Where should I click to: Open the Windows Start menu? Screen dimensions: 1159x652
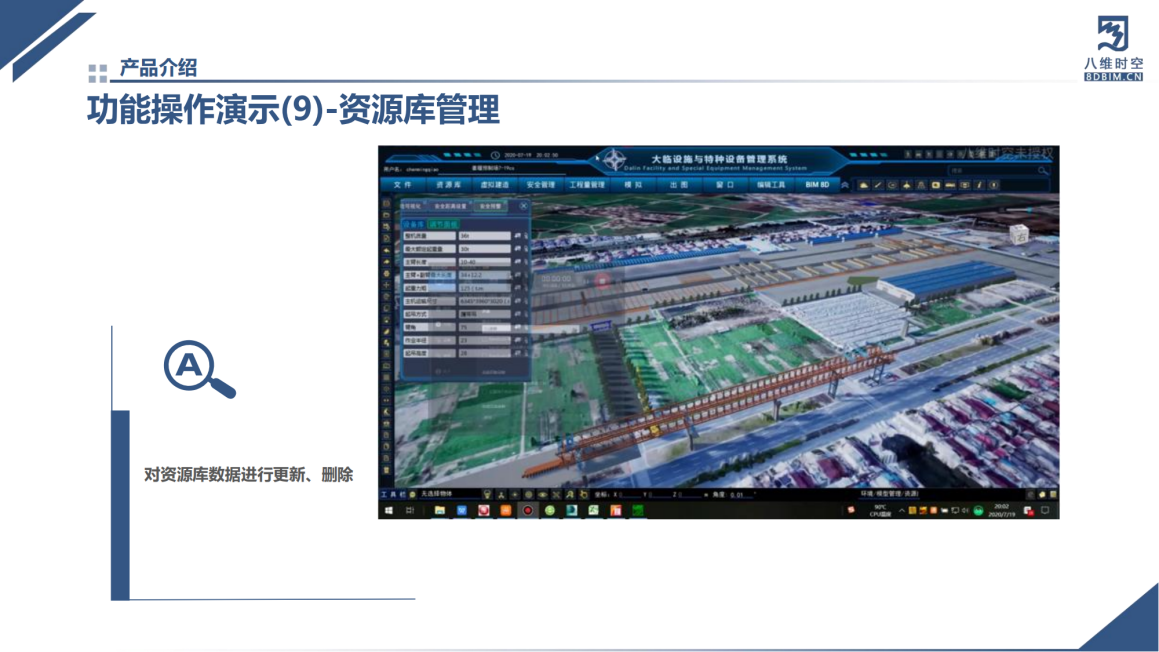coord(387,510)
